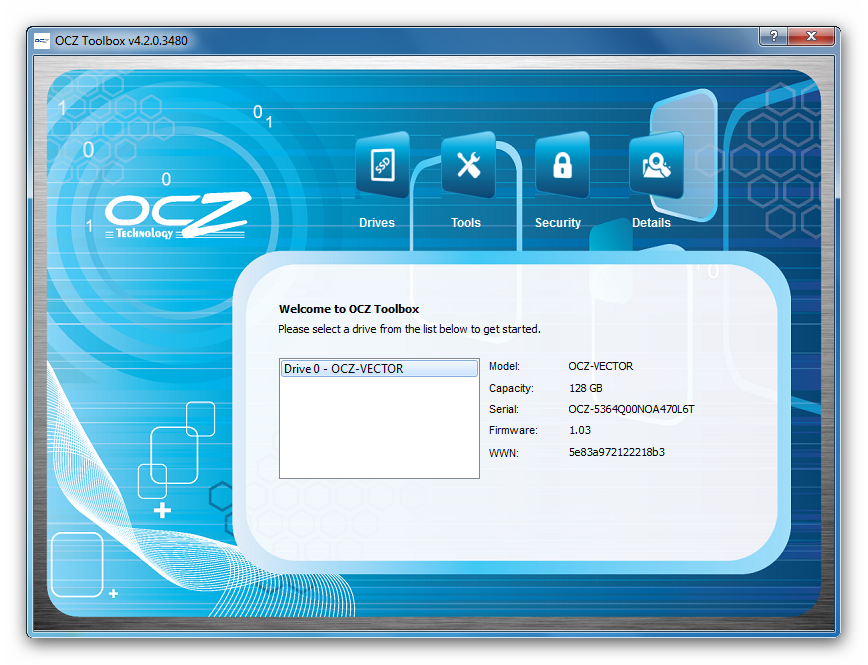
Task: Click the 'Please select a drive' instruction text
Action: point(409,329)
